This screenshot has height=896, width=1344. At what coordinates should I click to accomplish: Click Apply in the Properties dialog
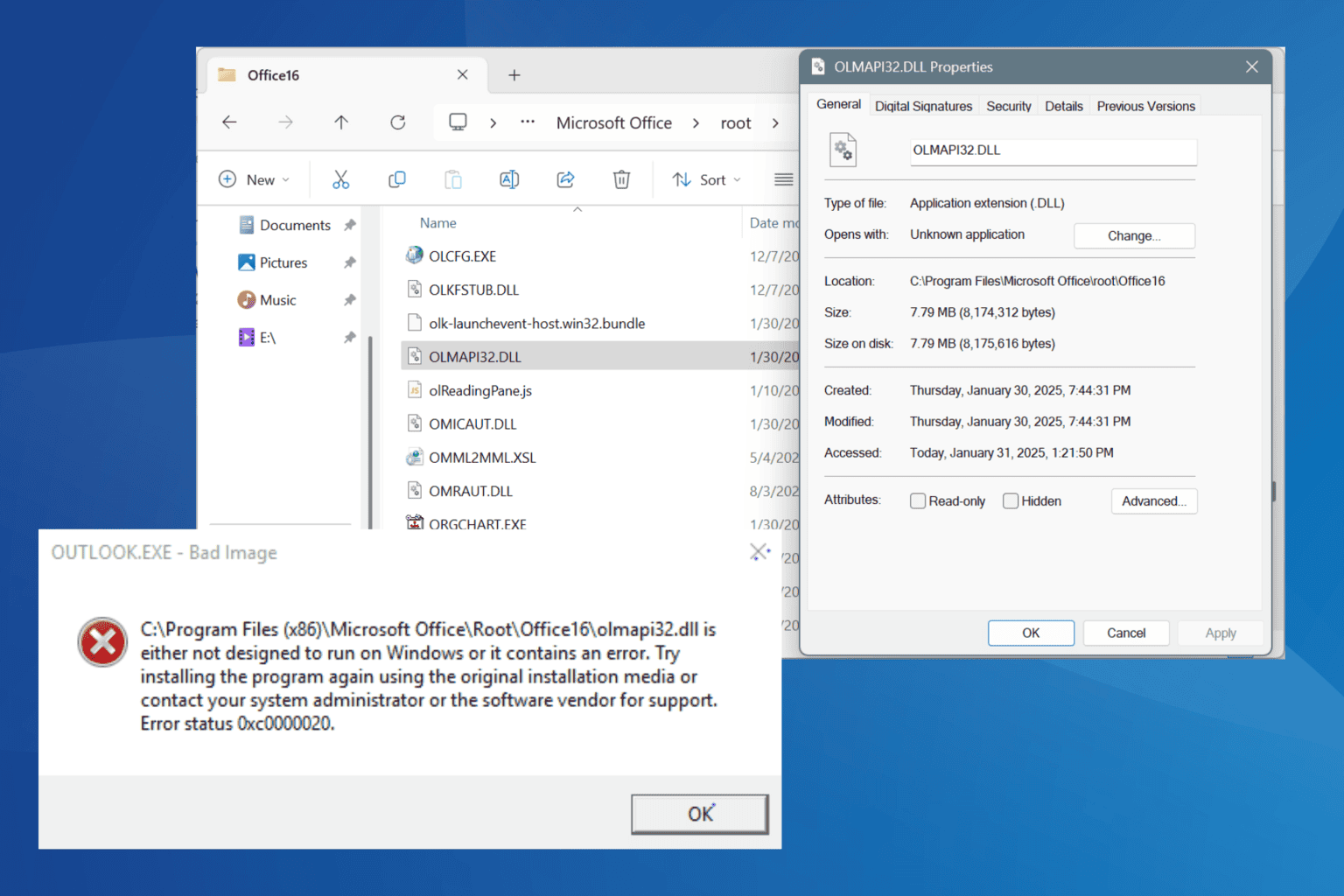tap(1221, 633)
